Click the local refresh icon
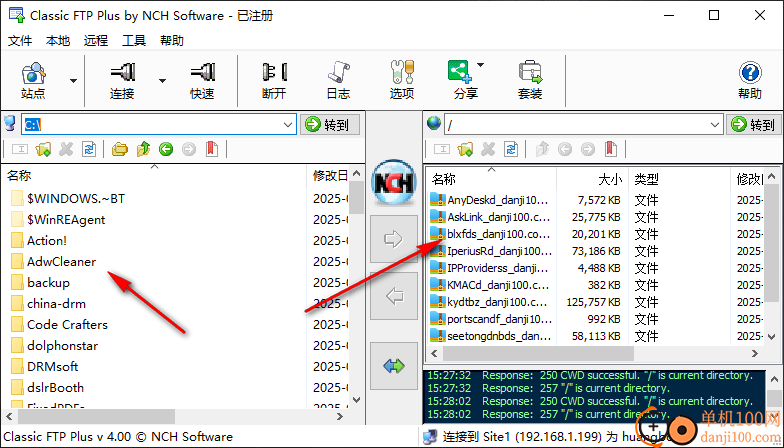The width and height of the screenshot is (784, 448). coord(89,149)
